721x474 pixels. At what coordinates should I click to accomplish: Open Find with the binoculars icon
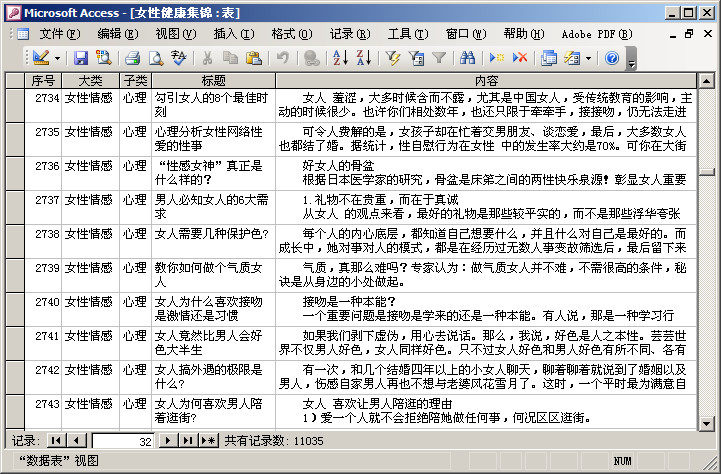[468, 58]
